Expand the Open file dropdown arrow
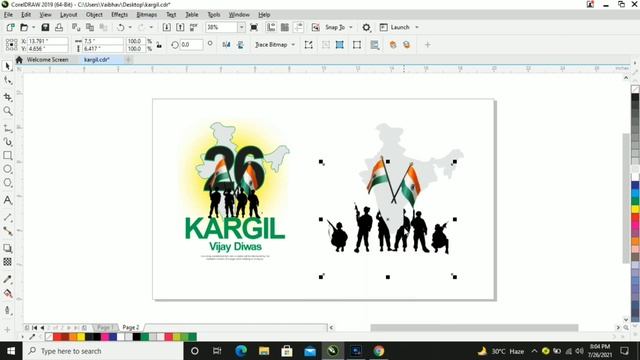Screen dimensions: 640x360 coord(33,27)
